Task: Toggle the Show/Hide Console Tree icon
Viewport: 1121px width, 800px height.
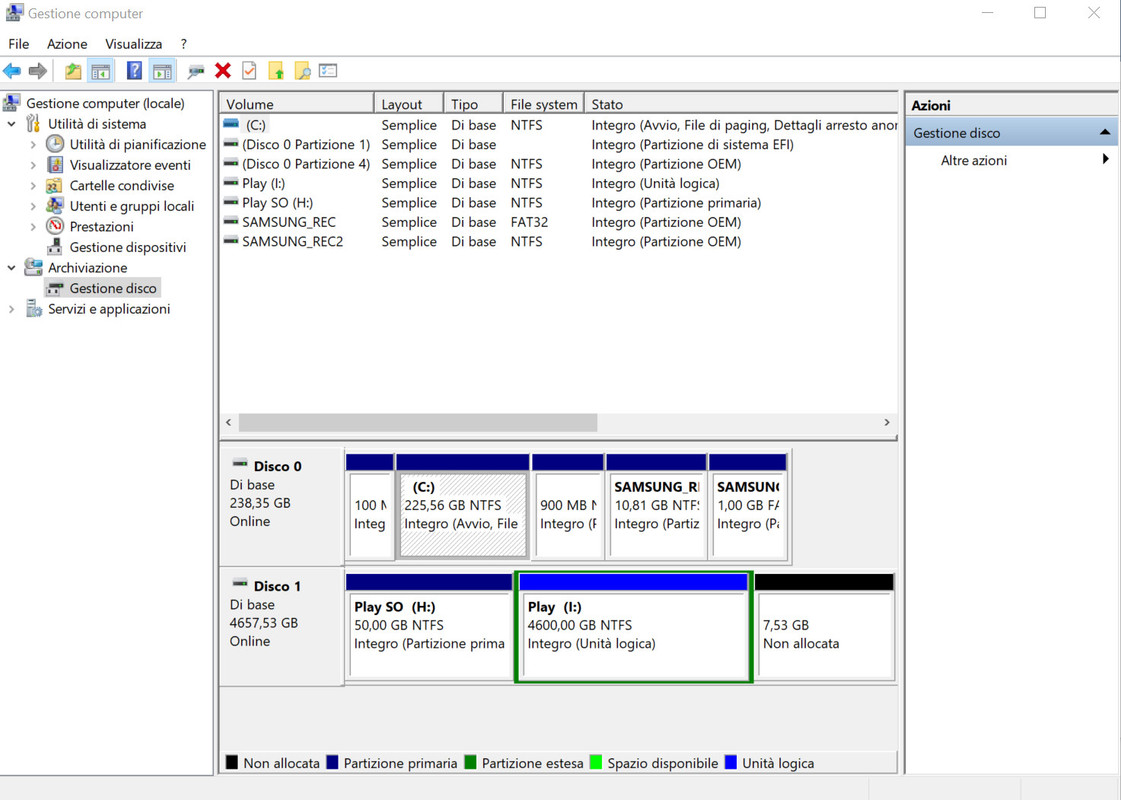Action: [x=101, y=71]
